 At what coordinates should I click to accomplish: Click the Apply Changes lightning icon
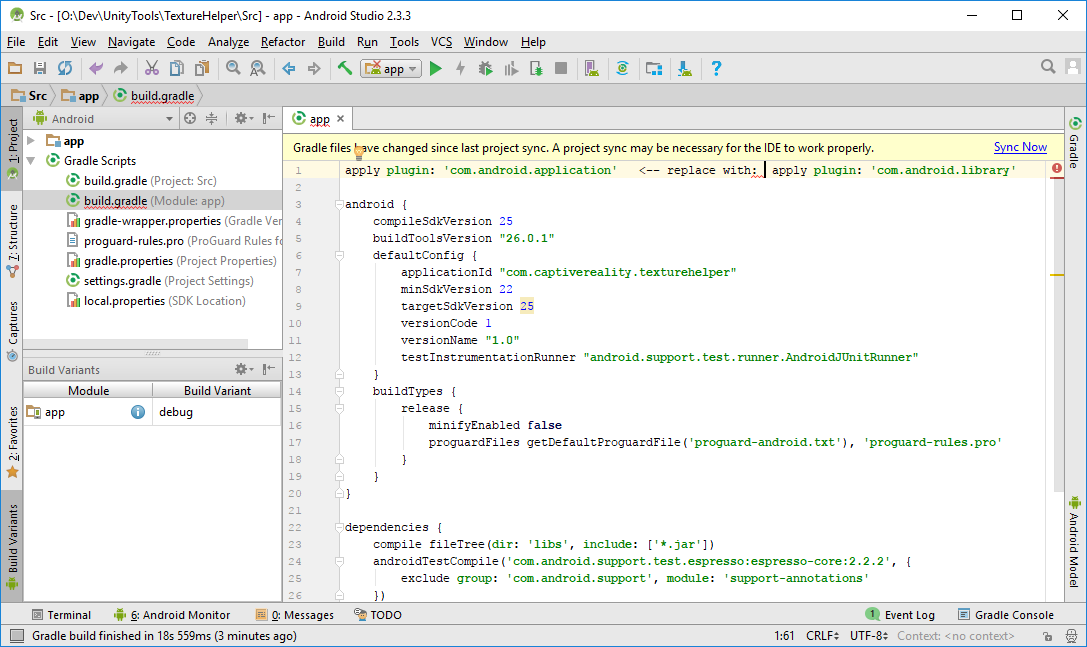point(460,68)
